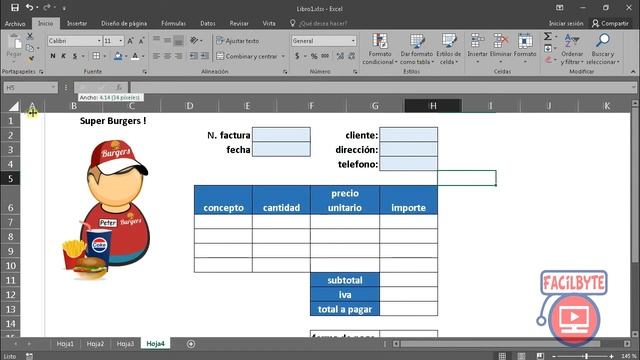Add a new sheet with plus icon
The width and height of the screenshot is (640, 360).
tap(191, 344)
